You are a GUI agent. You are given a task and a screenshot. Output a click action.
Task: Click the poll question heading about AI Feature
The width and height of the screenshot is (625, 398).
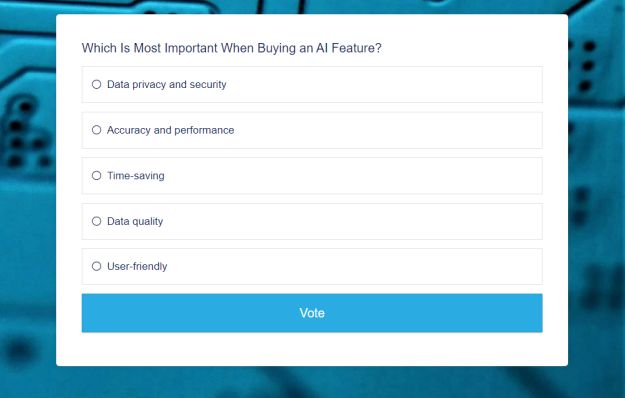tap(232, 48)
